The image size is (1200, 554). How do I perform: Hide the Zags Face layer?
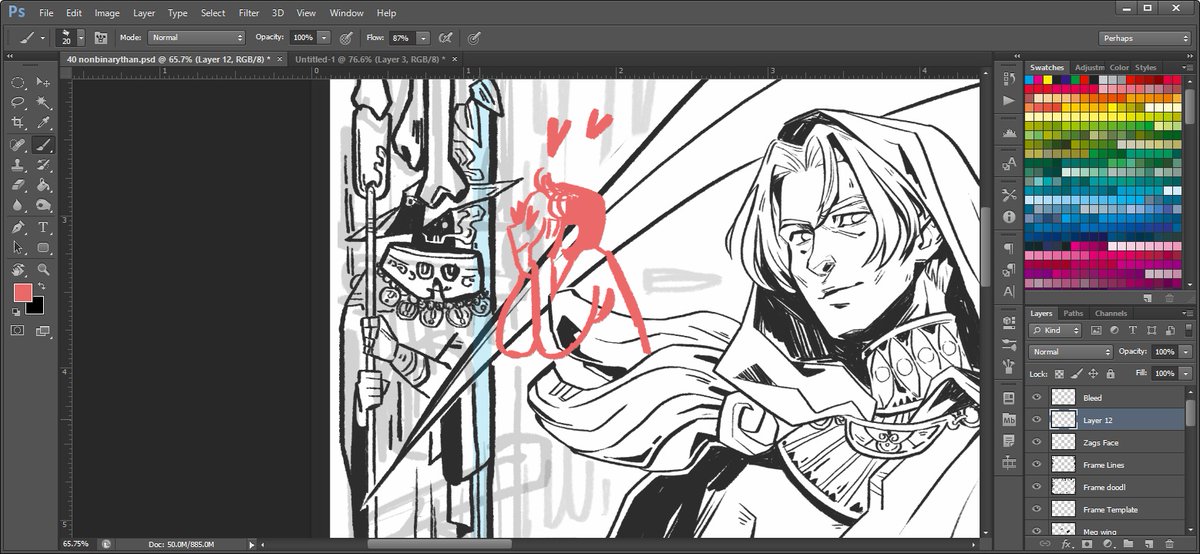click(x=1037, y=442)
